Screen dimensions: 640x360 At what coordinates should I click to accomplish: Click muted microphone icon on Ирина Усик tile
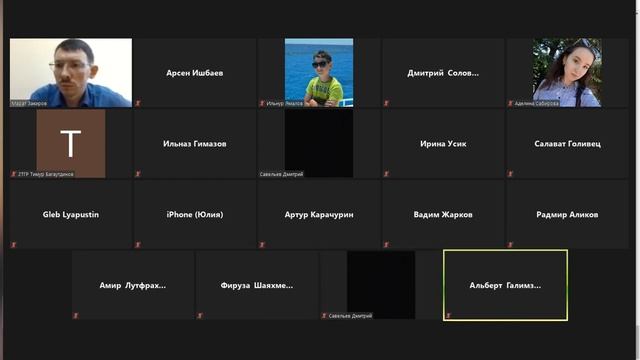[x=386, y=174]
